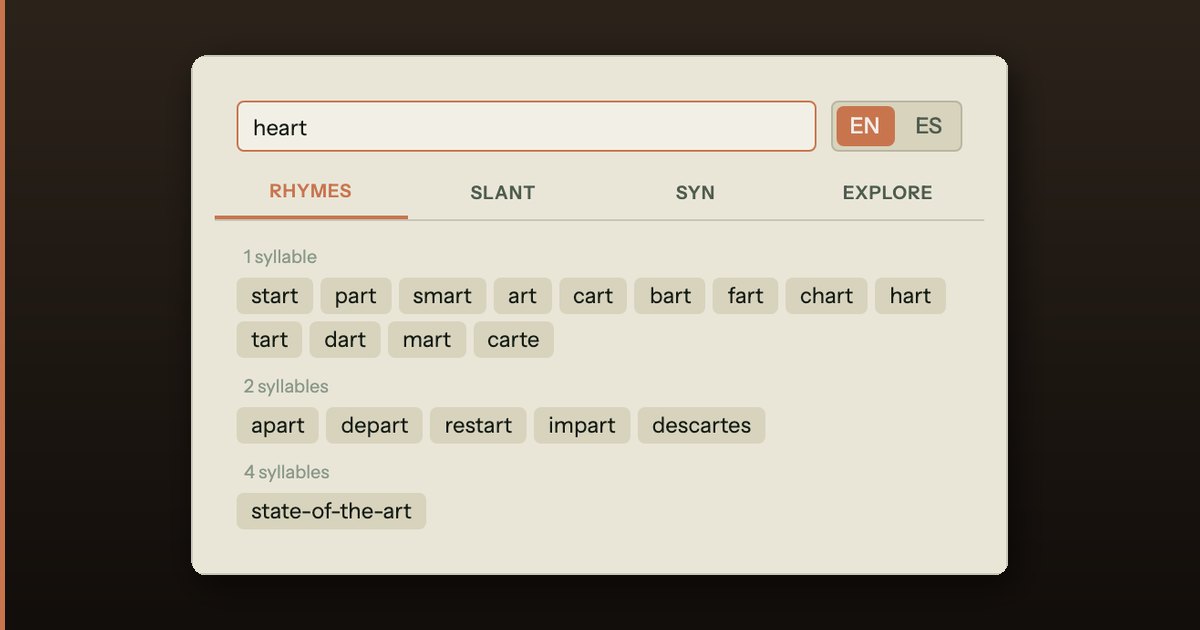Select the "chart" word chip
This screenshot has width=1200, height=630.
(x=826, y=296)
